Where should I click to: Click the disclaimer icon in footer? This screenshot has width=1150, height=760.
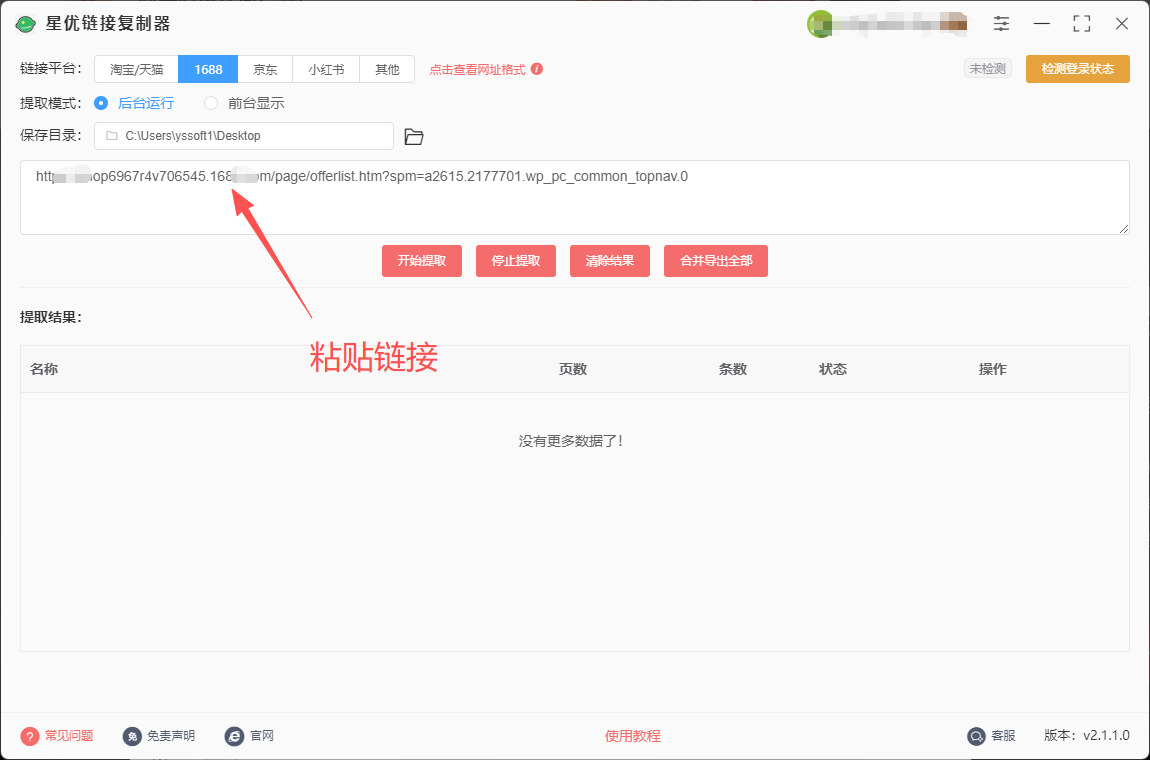(x=132, y=736)
